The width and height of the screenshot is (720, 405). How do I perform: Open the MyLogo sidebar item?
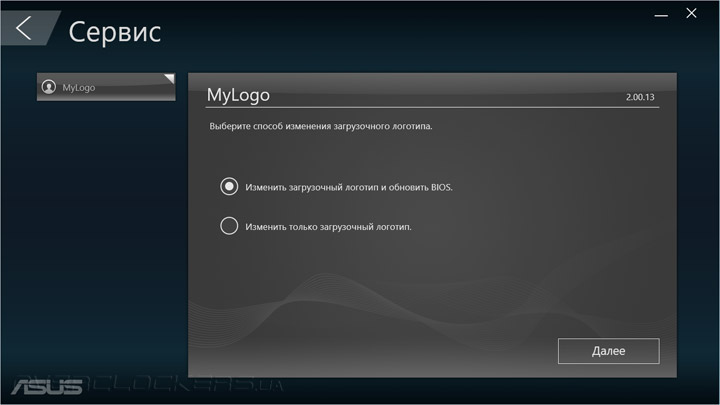(x=106, y=87)
